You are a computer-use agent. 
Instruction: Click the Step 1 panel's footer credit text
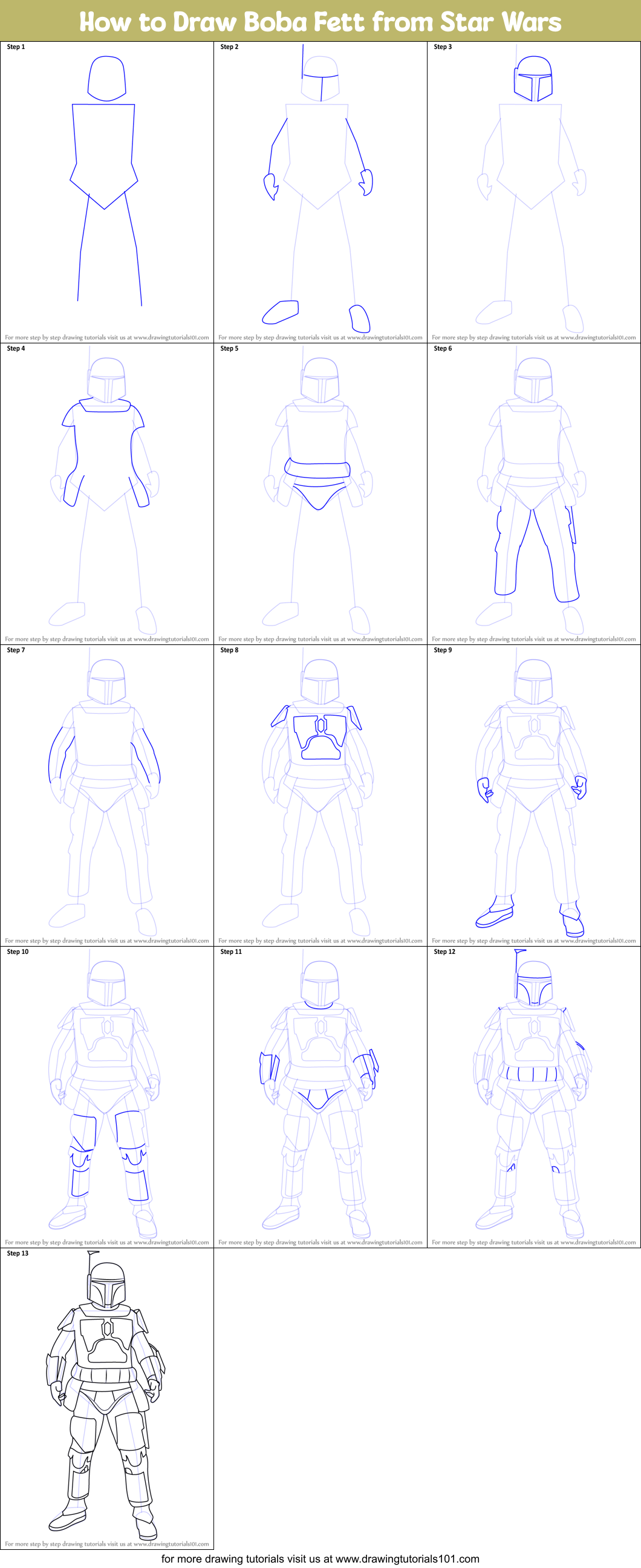click(106, 337)
